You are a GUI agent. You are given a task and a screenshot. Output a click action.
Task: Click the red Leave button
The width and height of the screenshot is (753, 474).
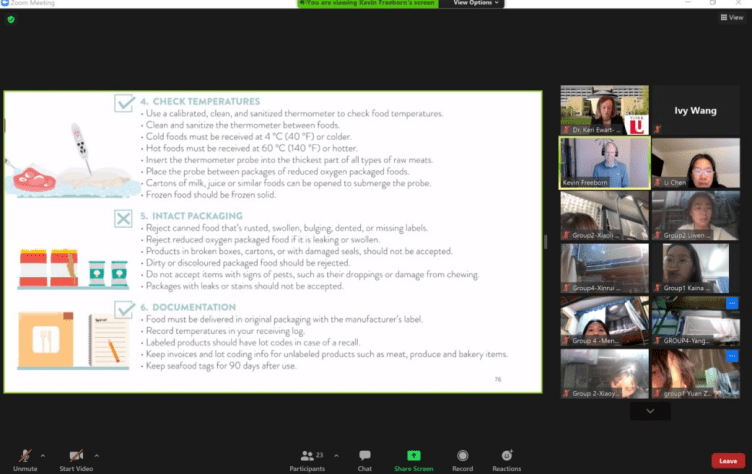click(727, 461)
